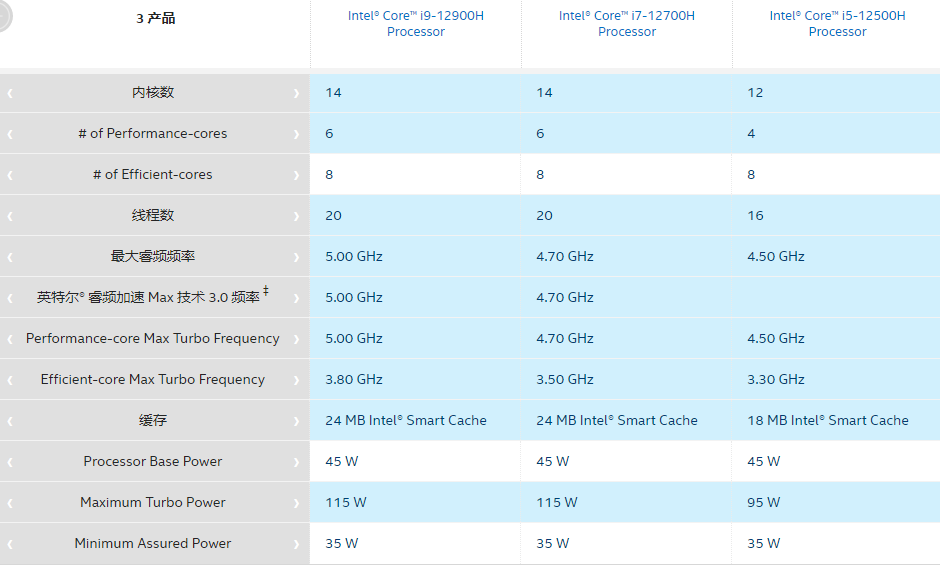The width and height of the screenshot is (940, 565).
Task: Click left chevron on the 最大睿频频率 row
Action: point(10,257)
